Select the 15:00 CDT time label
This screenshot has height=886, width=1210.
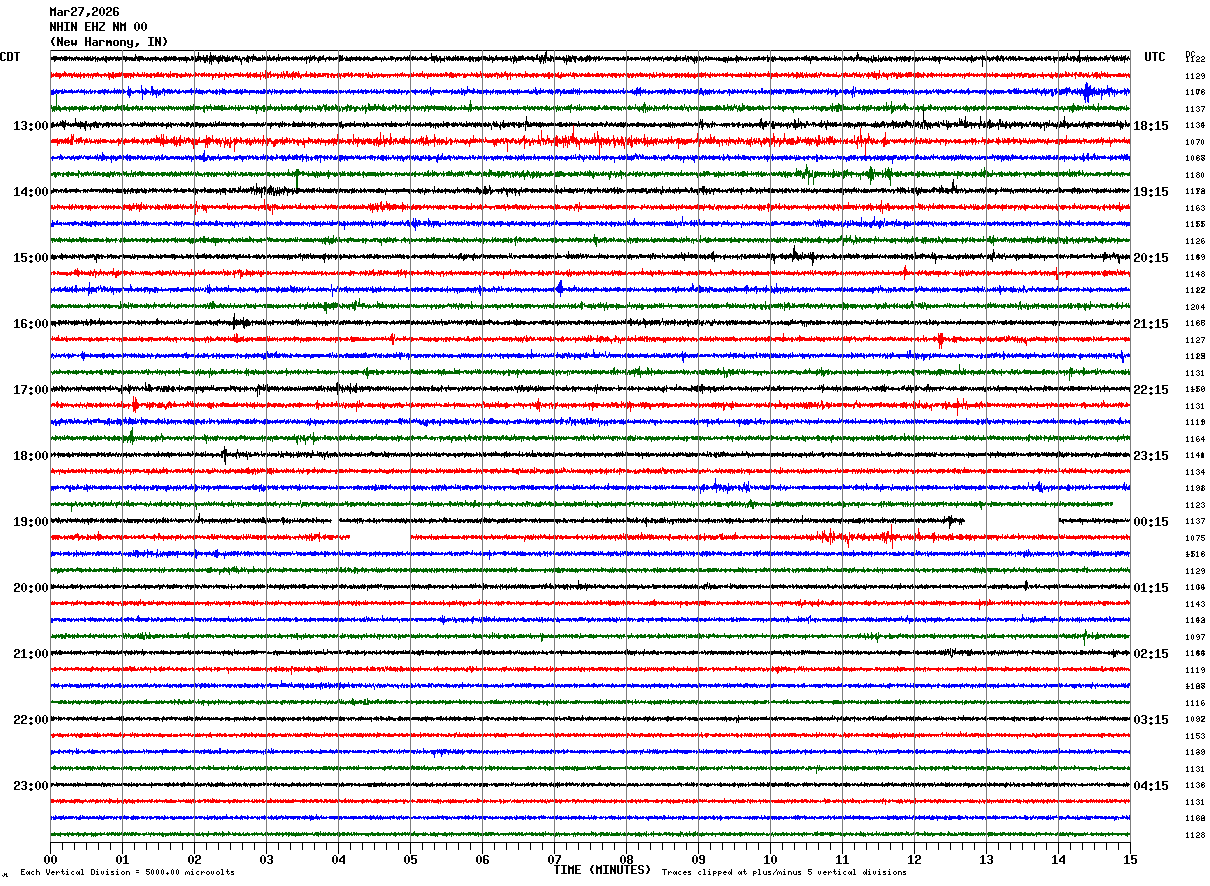pyautogui.click(x=30, y=258)
